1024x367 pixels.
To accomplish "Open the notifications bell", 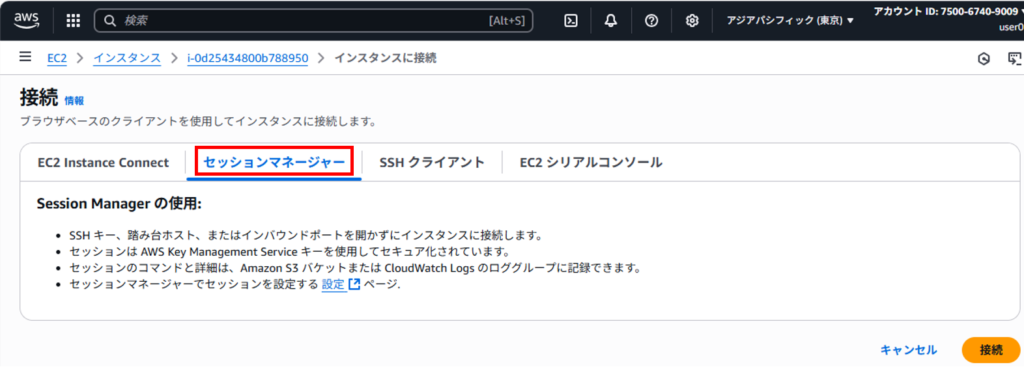I will click(x=611, y=20).
